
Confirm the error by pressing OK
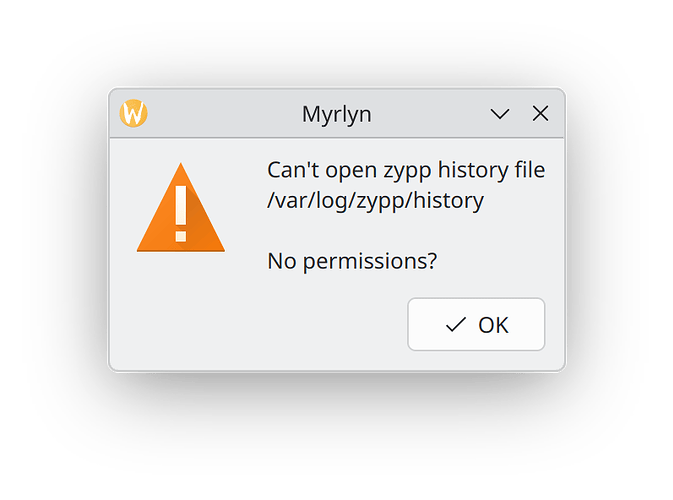476,325
